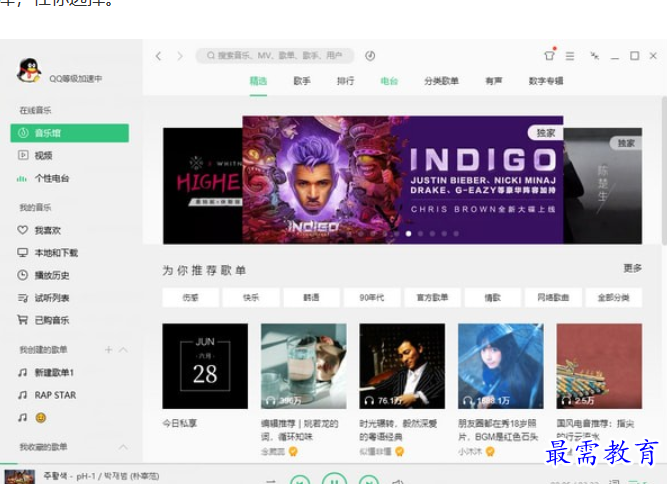Collapse 我创建的歌单 section
Screen dimensions: 667x484
[123, 350]
